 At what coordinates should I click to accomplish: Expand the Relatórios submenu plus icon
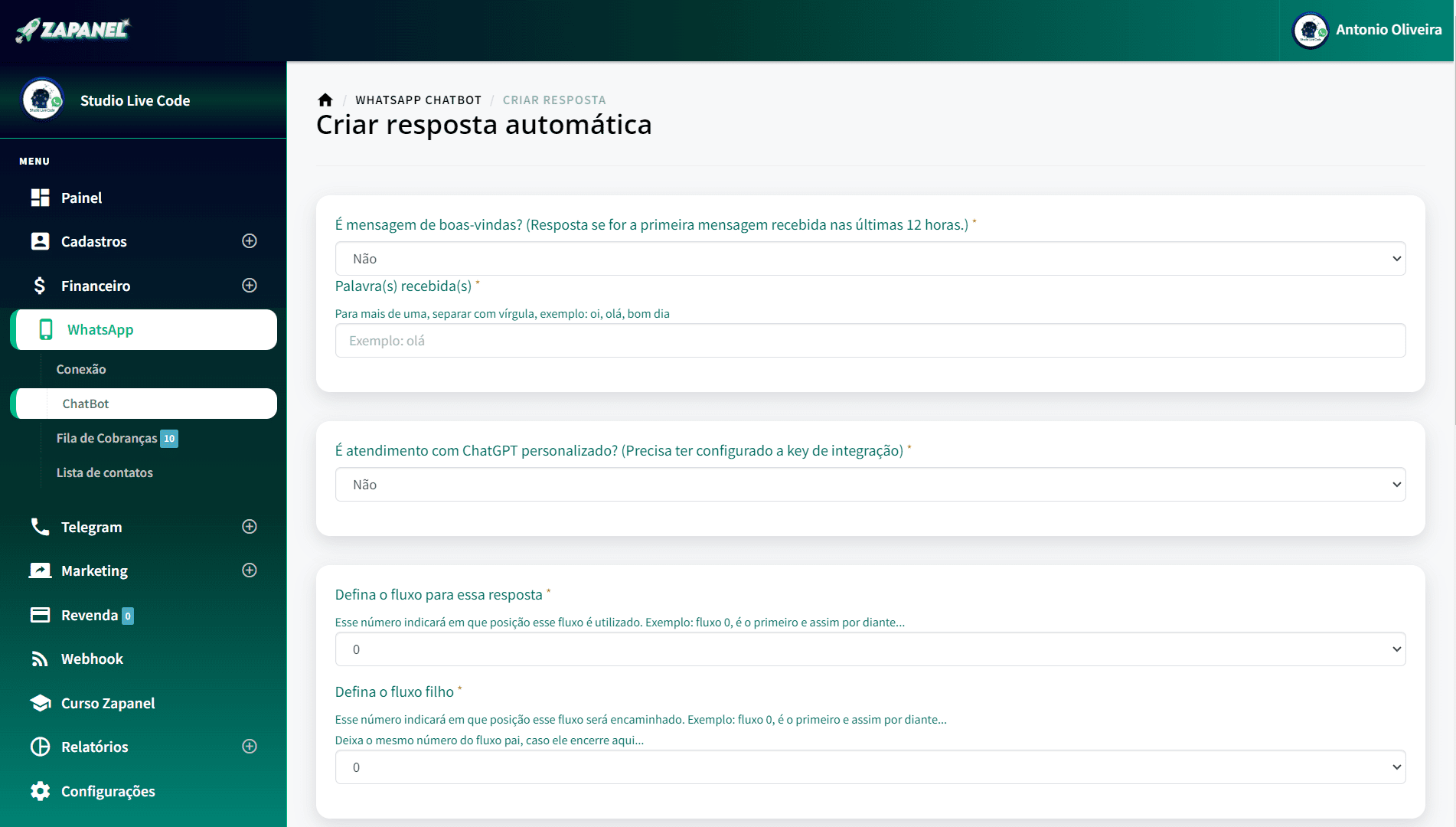[x=250, y=747]
